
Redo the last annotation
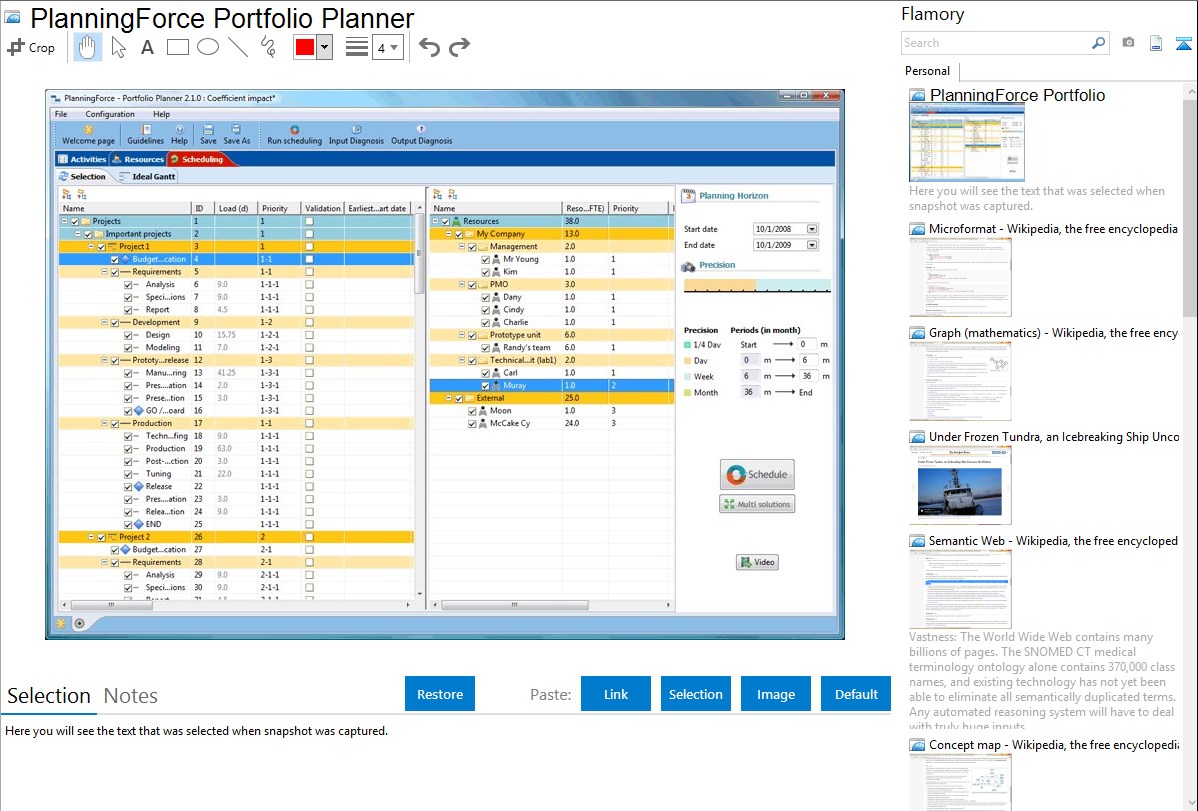tap(459, 47)
